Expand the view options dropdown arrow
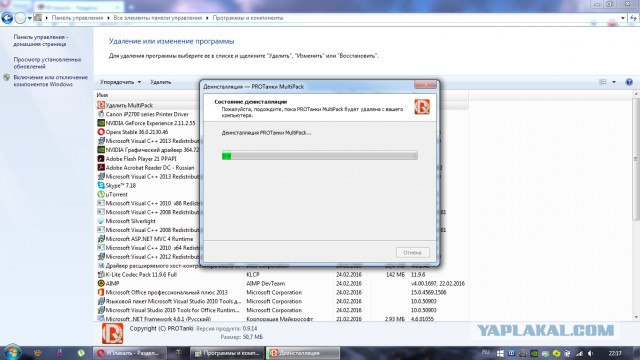 613,82
